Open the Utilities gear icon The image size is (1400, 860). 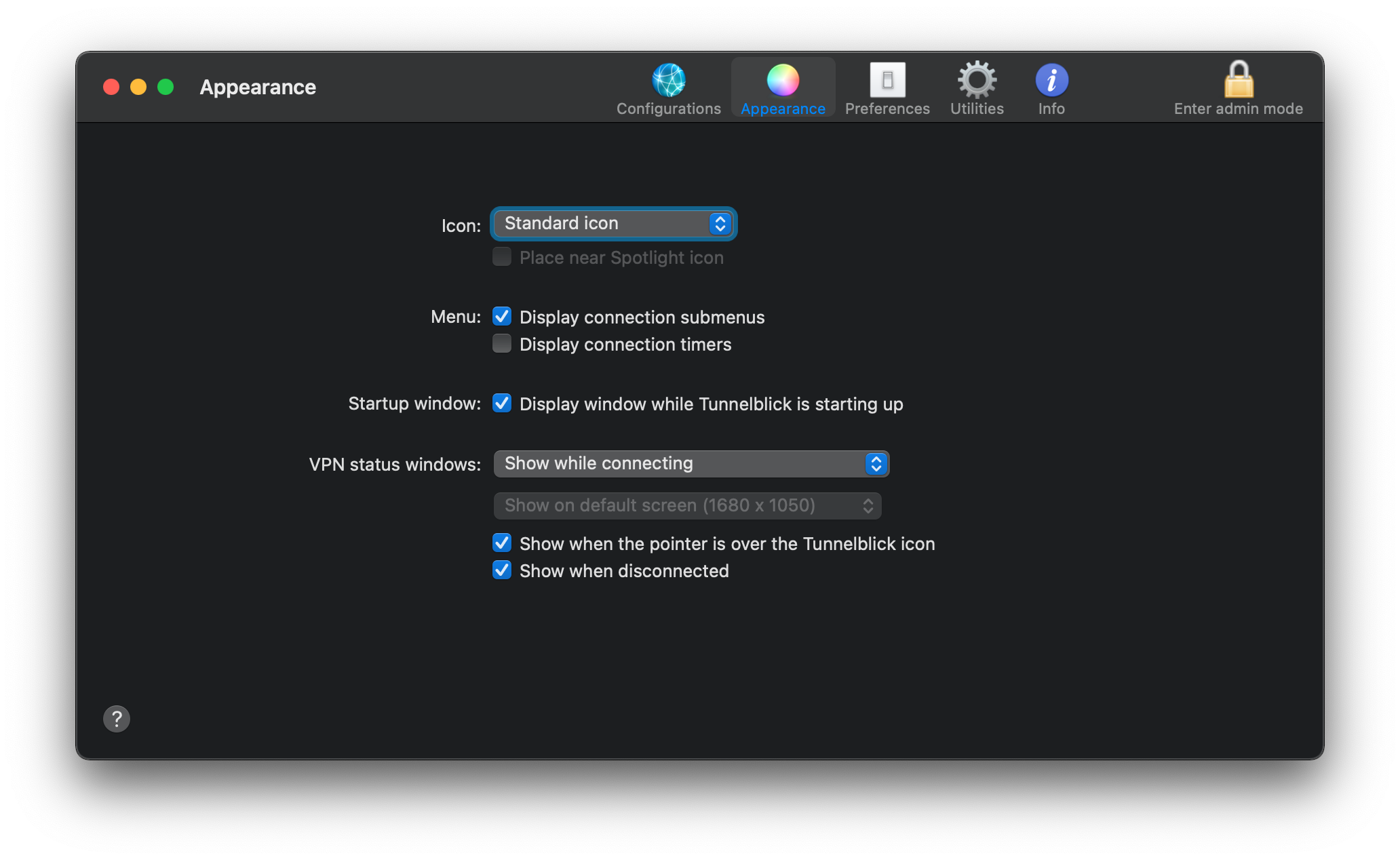coord(977,80)
